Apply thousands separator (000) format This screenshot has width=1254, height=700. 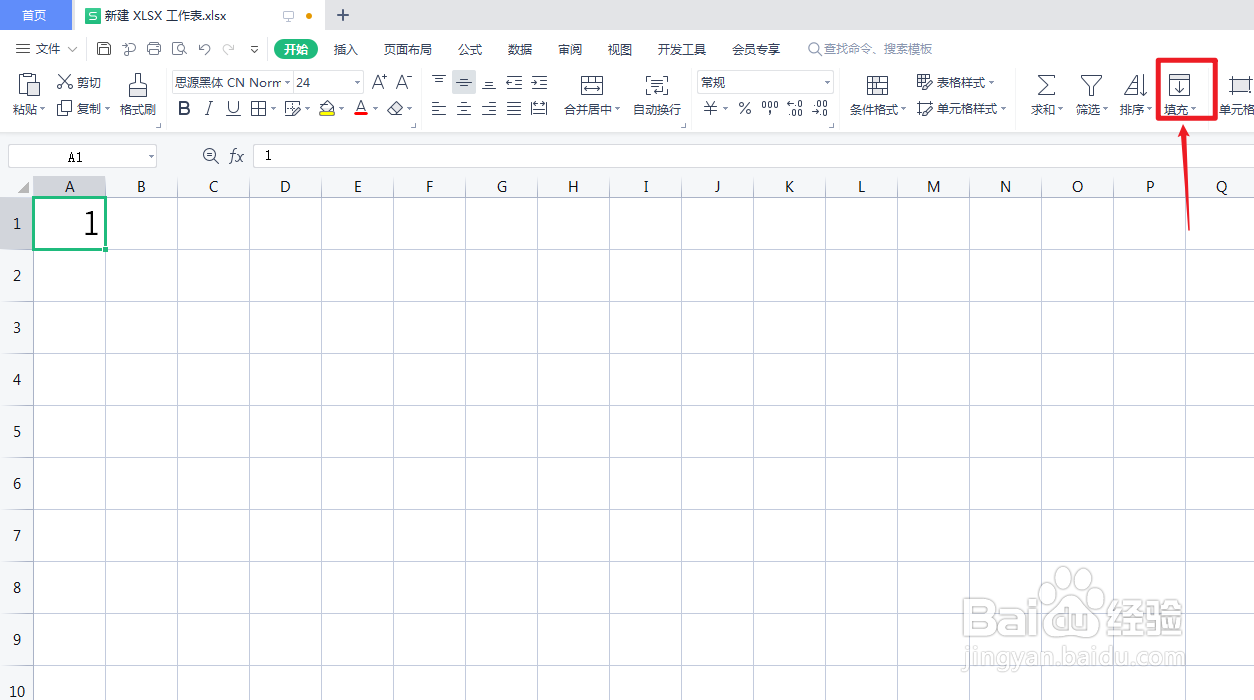(770, 109)
